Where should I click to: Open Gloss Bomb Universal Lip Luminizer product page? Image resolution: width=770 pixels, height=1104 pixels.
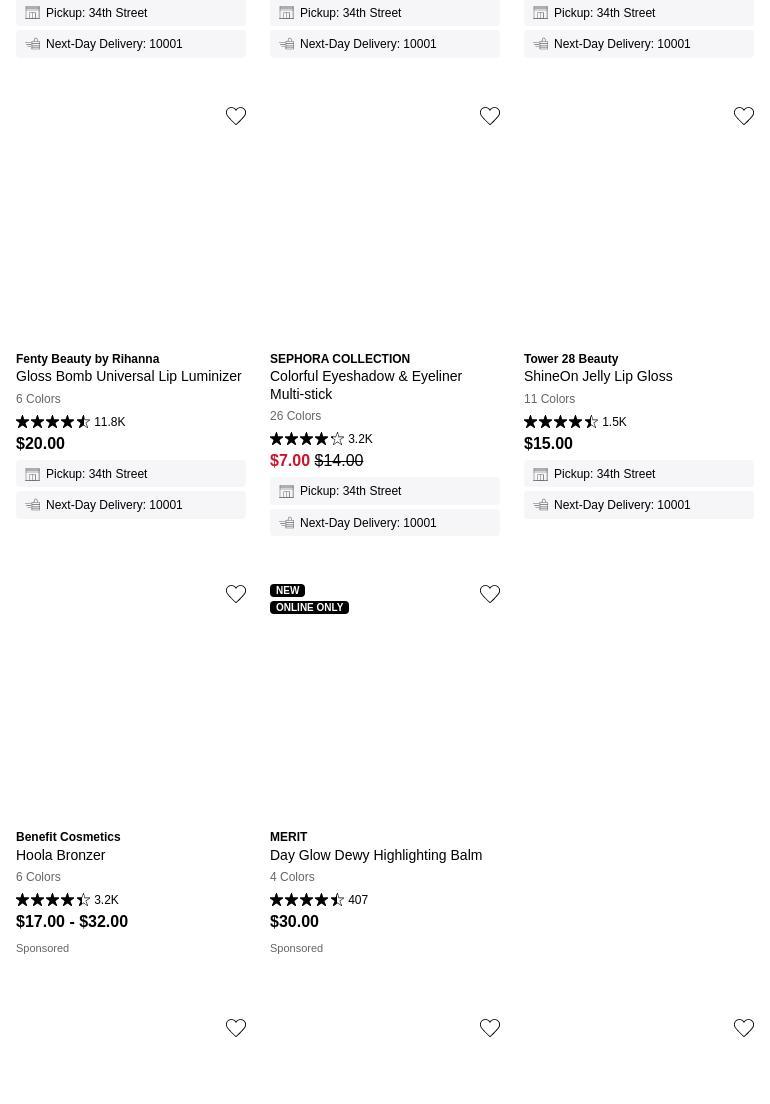(129, 376)
